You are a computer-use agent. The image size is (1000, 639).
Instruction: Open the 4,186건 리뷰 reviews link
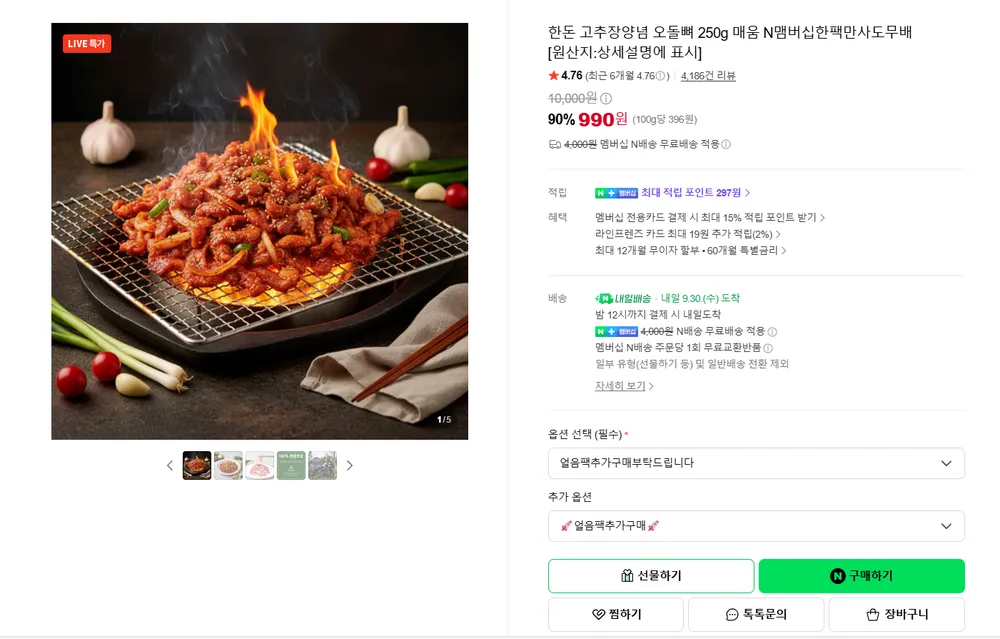(x=708, y=76)
